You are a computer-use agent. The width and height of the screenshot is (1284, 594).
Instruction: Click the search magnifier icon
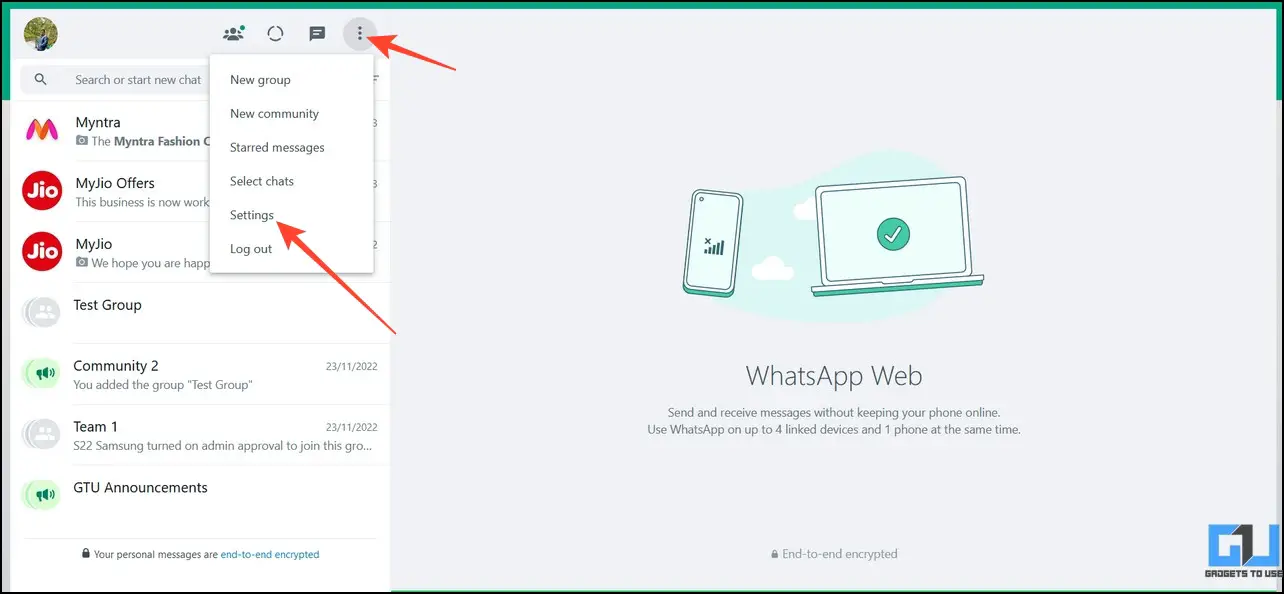coord(41,79)
